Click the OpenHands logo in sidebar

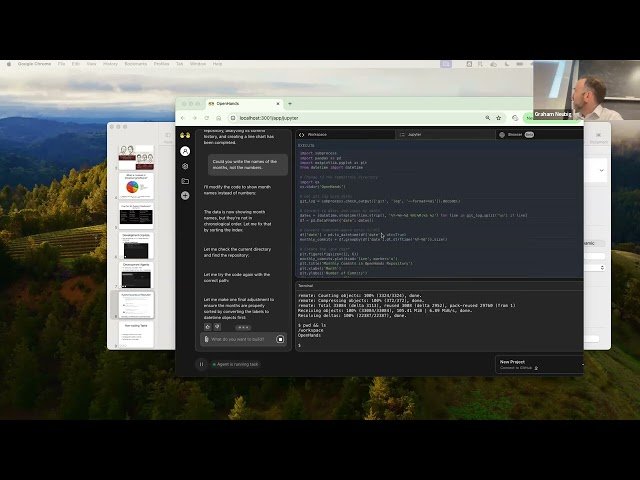point(185,135)
